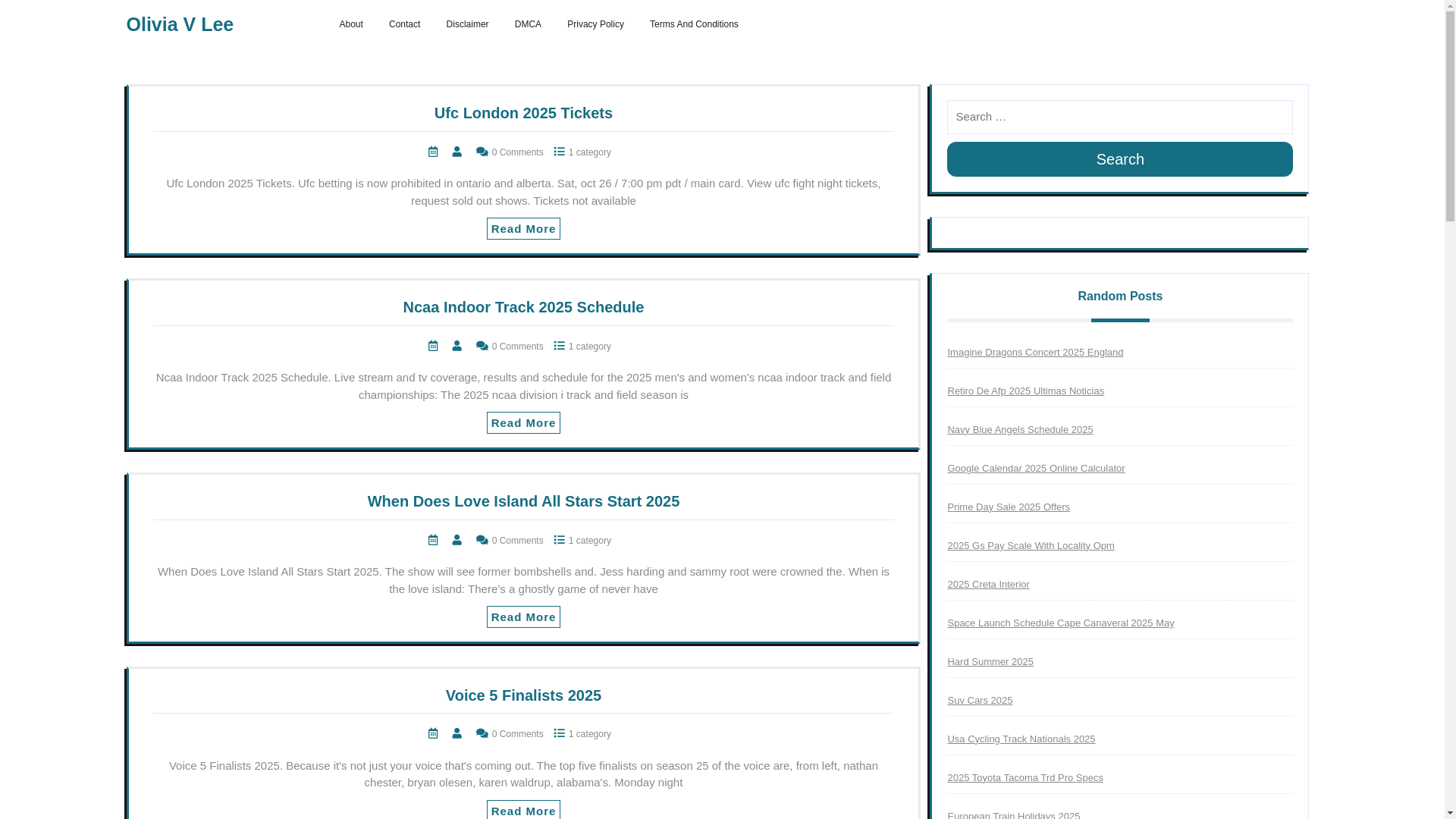Open Prime Day Sale 2025 Offers link
The height and width of the screenshot is (819, 1456).
(x=1009, y=507)
